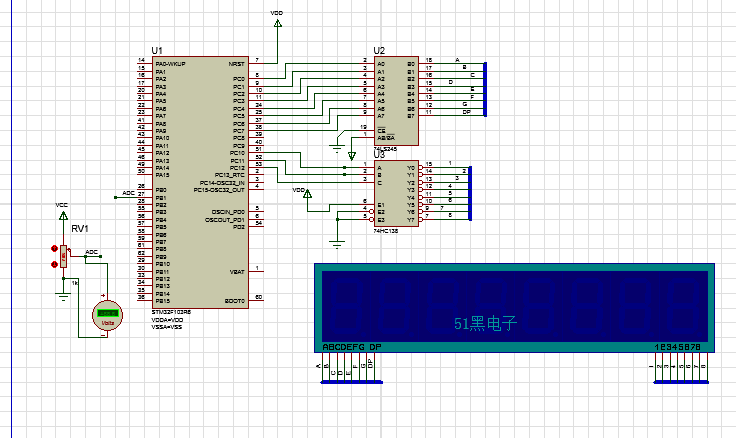This screenshot has width=736, height=438.
Task: Click the 74LS245 part name text
Action: [385, 149]
